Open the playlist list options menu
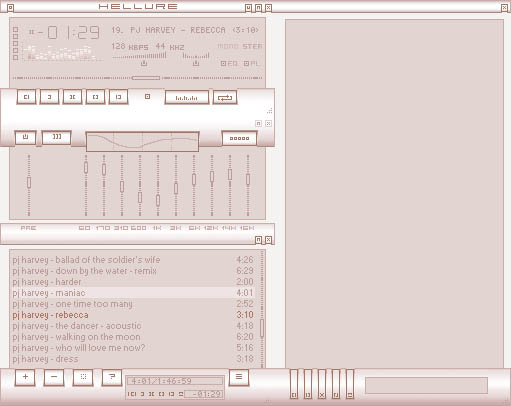This screenshot has width=511, height=406. click(239, 377)
